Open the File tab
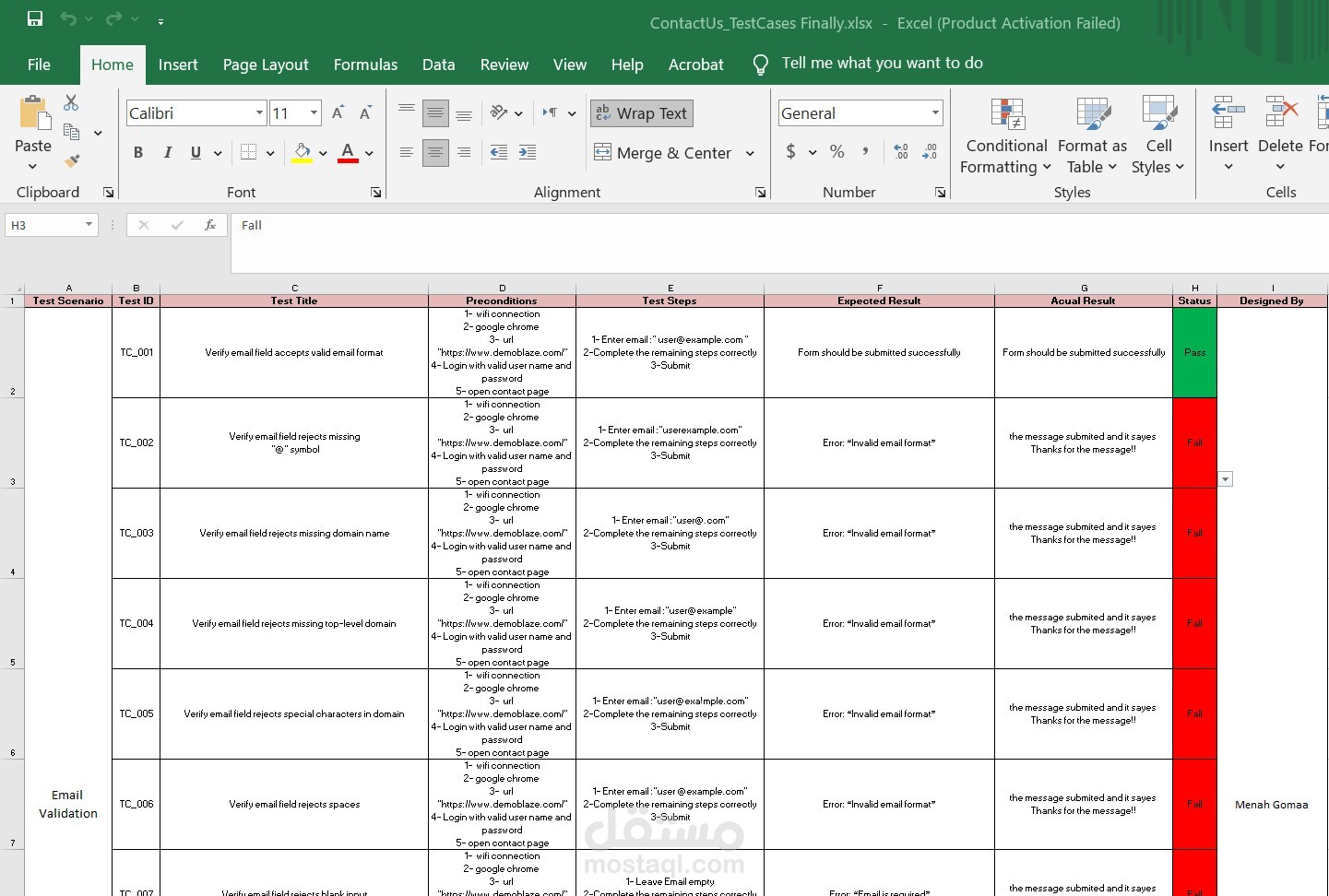The width and height of the screenshot is (1329, 896). 39,65
